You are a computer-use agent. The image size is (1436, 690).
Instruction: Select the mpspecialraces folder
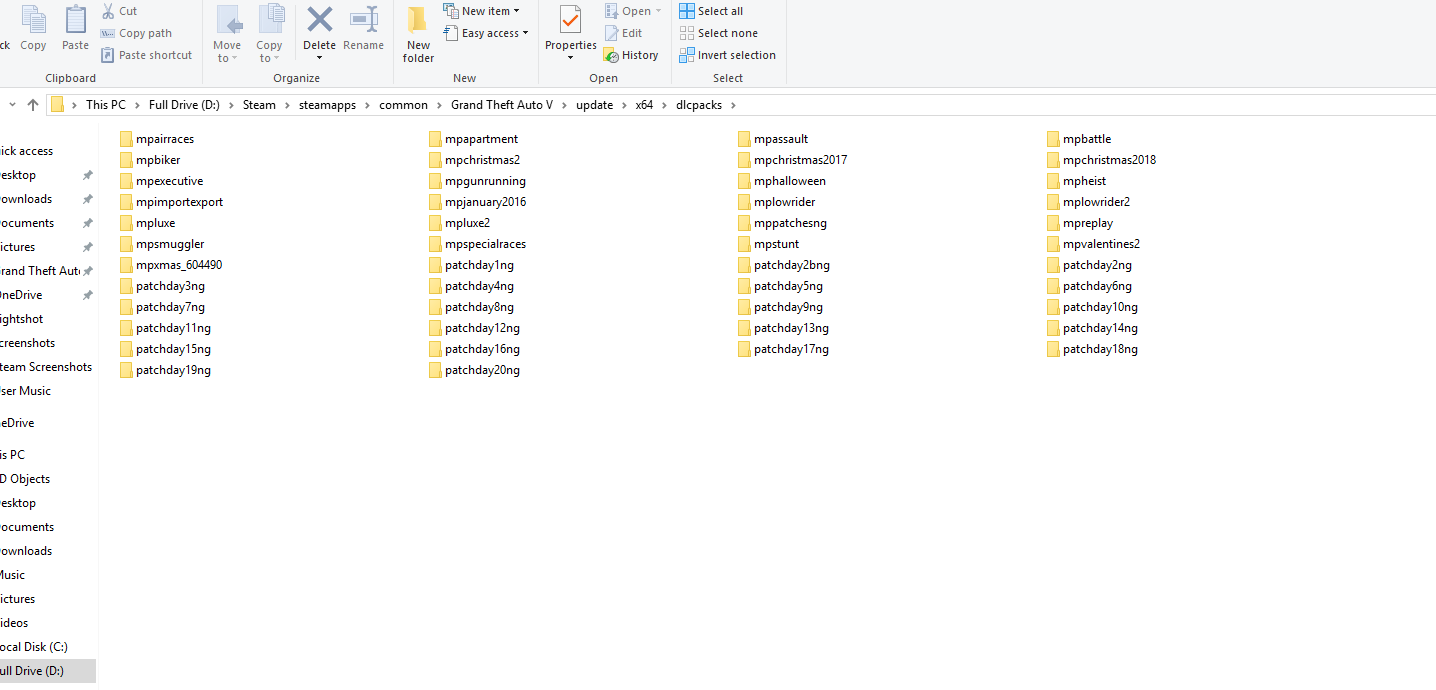(x=477, y=244)
